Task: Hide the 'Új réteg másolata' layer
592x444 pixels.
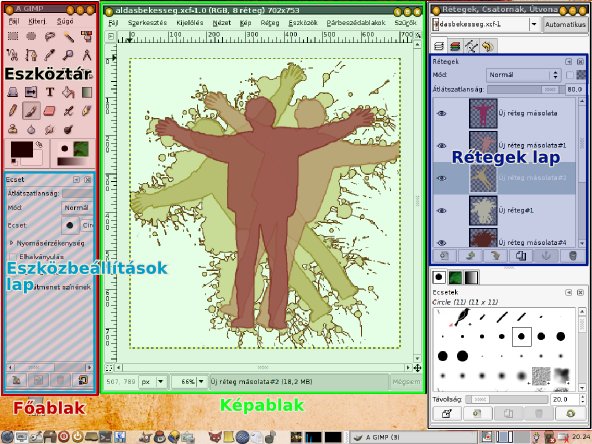Action: (441, 113)
